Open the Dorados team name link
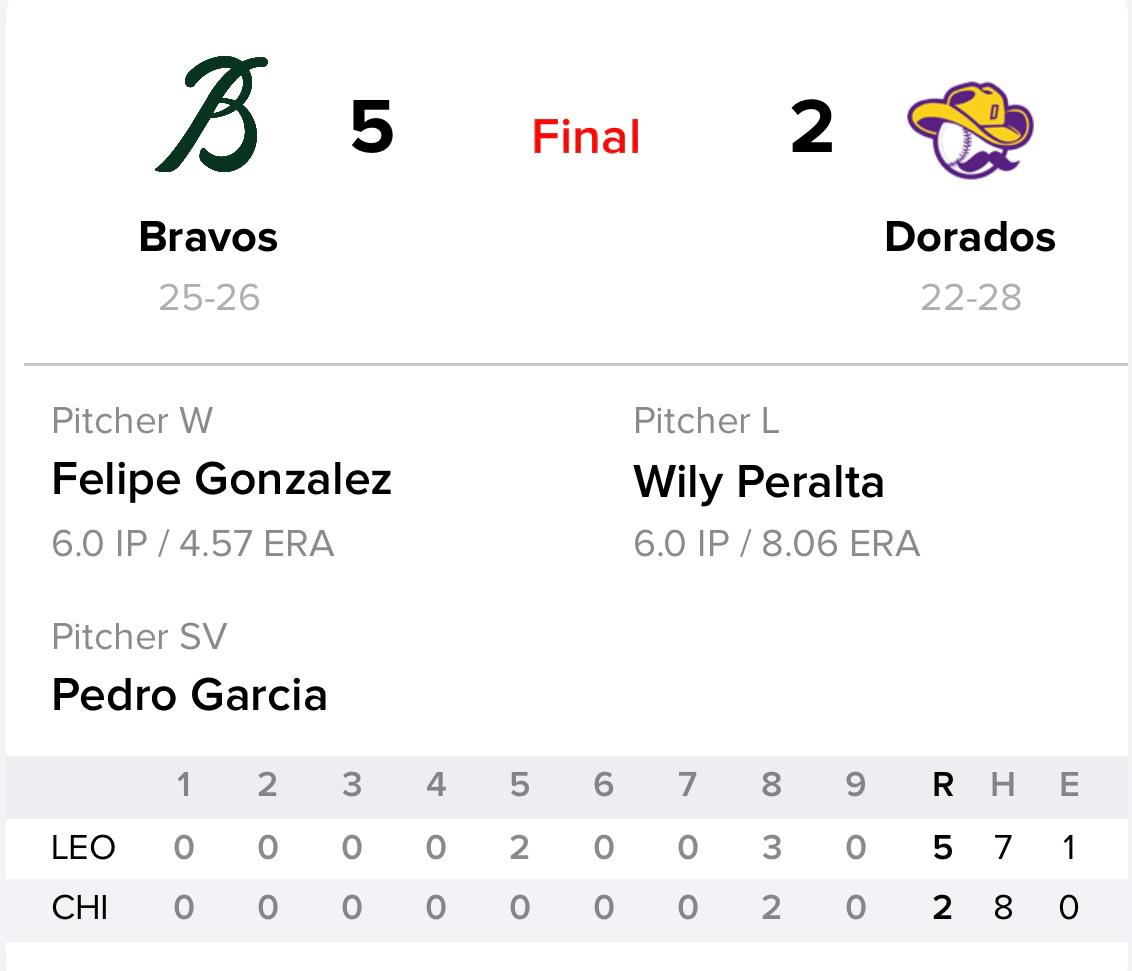1132x971 pixels. tap(970, 238)
